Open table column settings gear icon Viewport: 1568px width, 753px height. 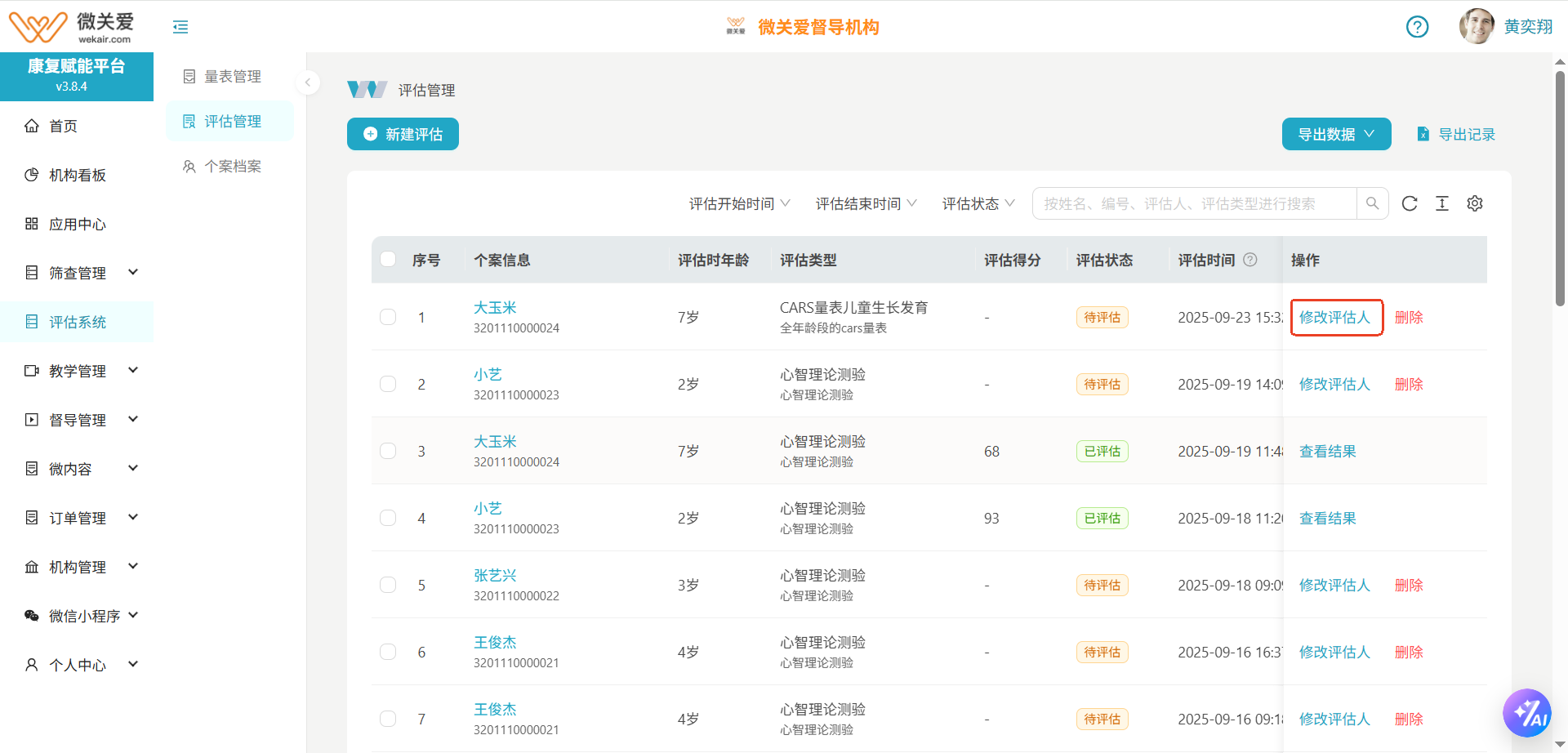click(1474, 203)
